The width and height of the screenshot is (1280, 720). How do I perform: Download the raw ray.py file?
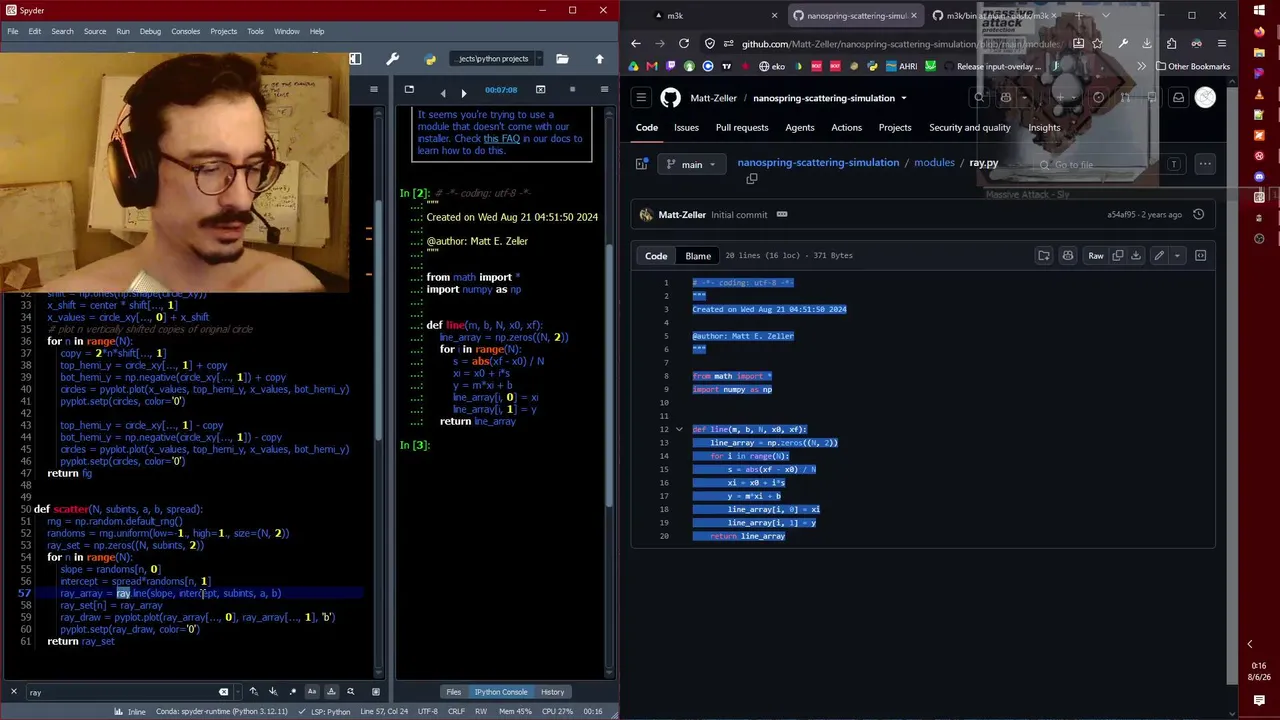click(1136, 256)
